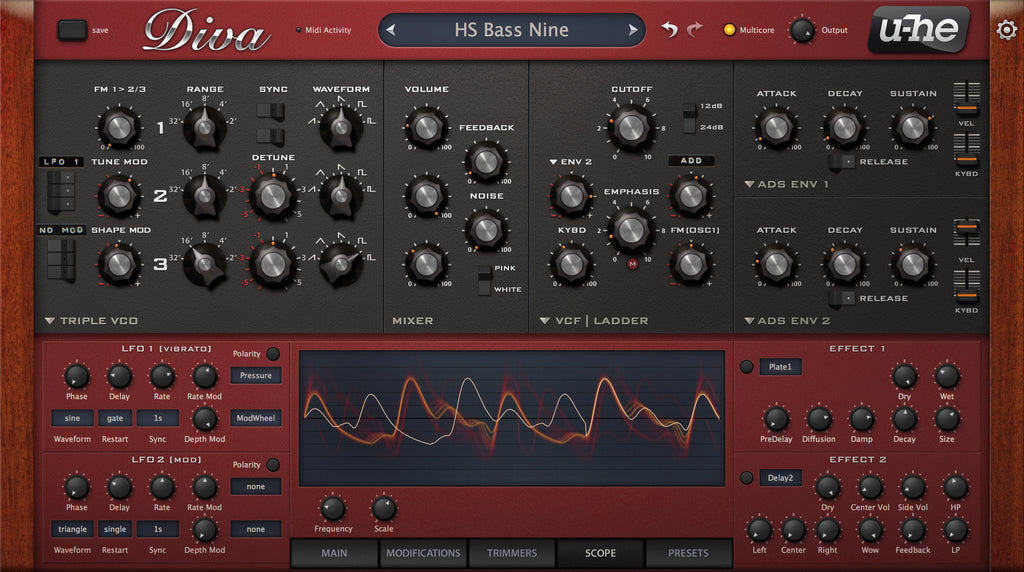
Task: Click oscillator 3 Waveform knob
Action: click(x=340, y=263)
